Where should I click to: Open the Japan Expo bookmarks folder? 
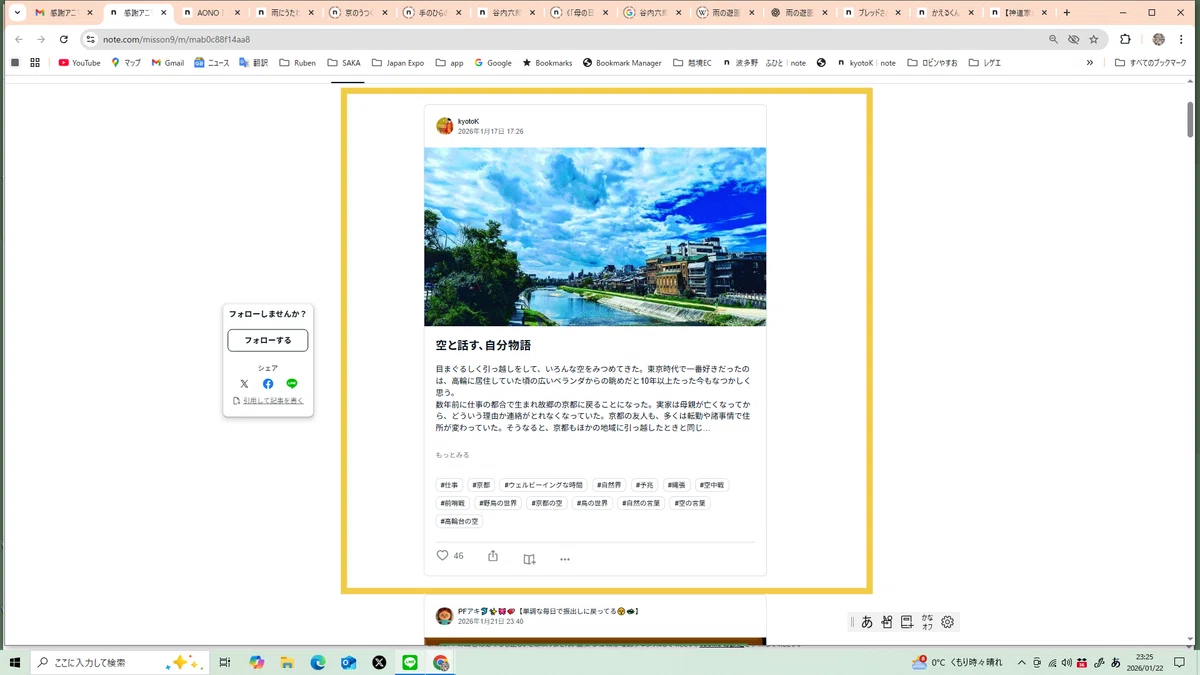[x=398, y=62]
